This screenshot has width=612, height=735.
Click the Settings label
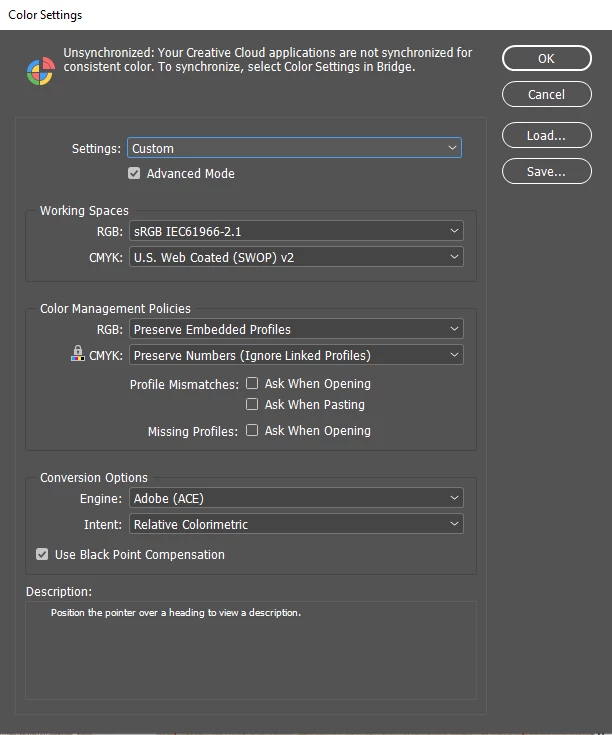[x=96, y=149]
